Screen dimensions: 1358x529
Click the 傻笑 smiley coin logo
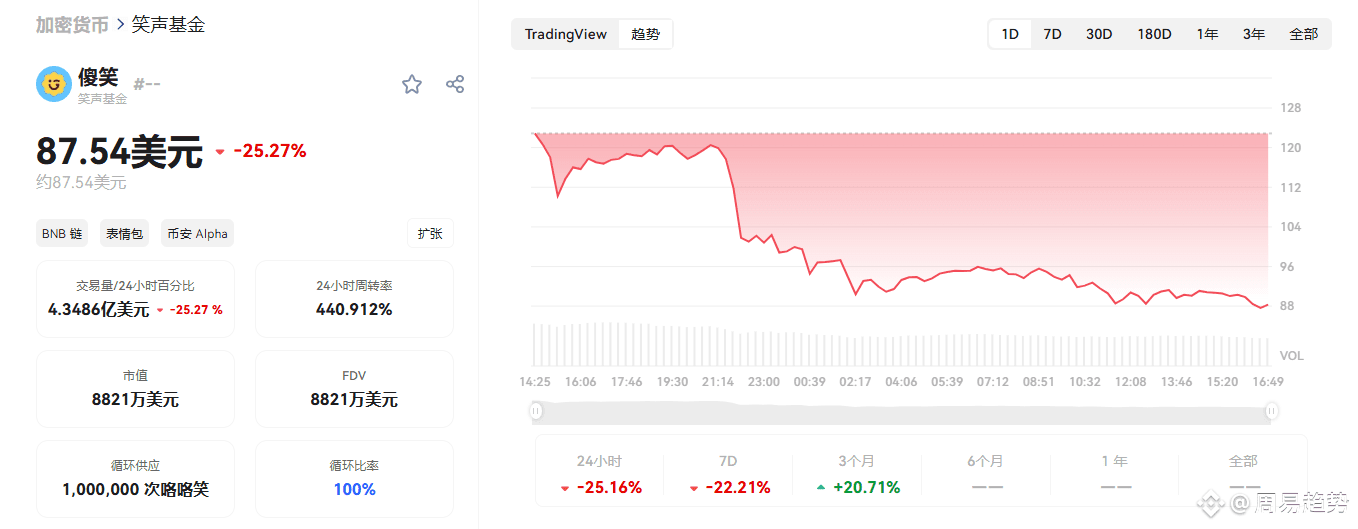click(x=53, y=84)
